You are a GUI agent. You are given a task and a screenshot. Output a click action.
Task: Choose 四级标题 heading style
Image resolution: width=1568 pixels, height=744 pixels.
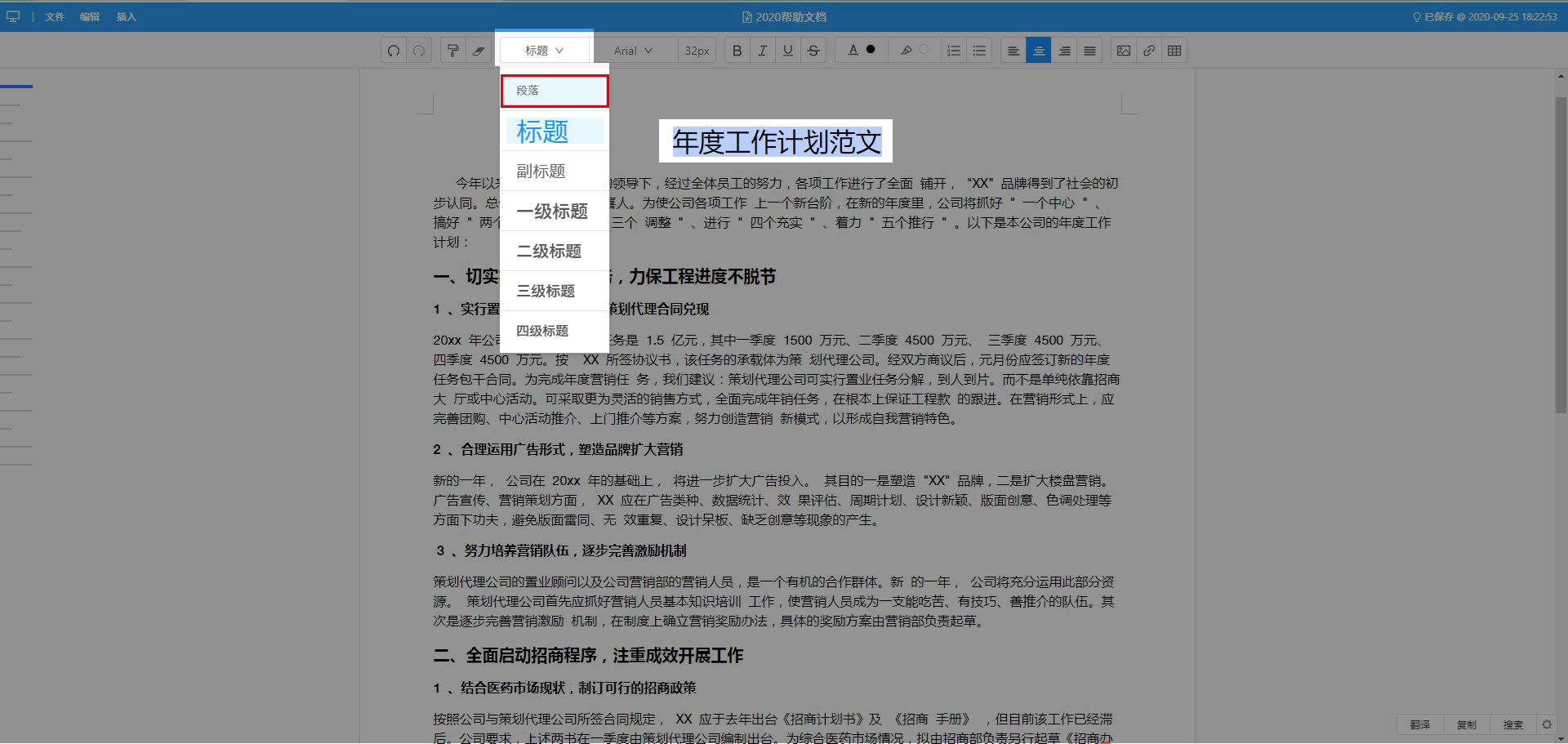(x=555, y=331)
